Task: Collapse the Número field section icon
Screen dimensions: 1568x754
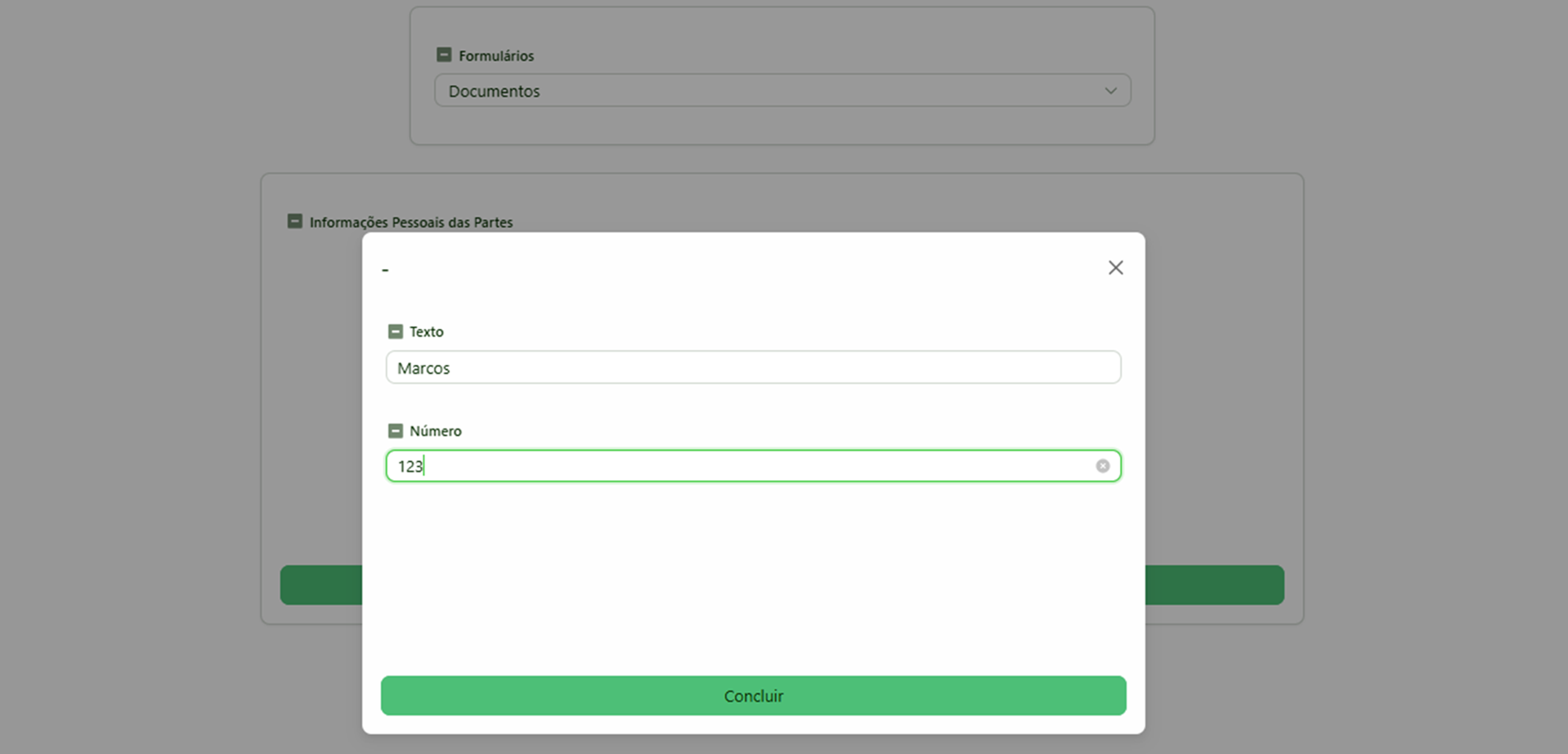Action: pos(396,430)
